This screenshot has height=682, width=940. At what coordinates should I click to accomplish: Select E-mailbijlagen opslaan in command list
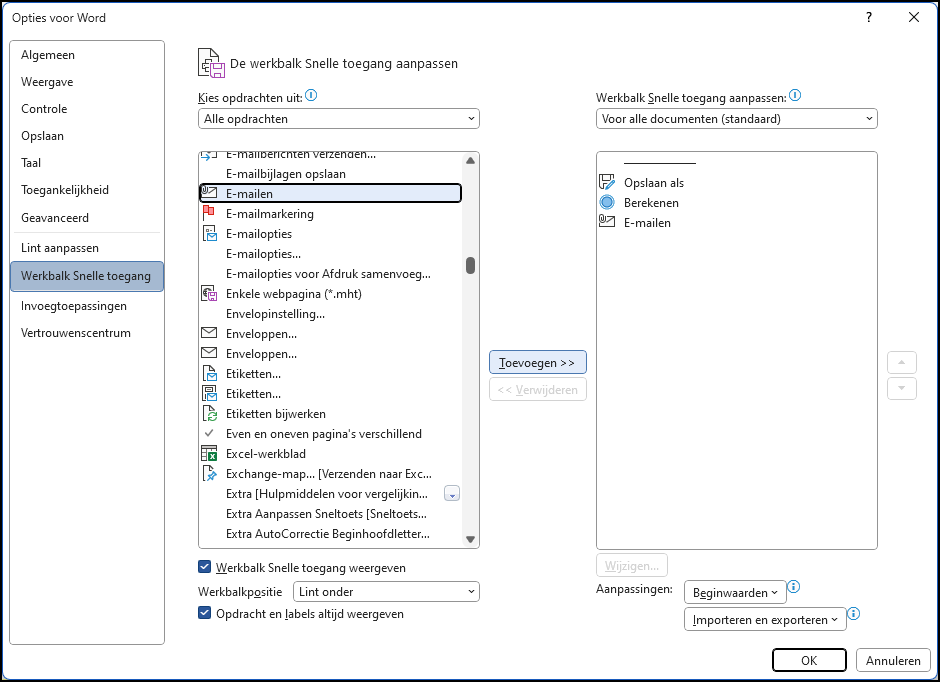[330, 173]
